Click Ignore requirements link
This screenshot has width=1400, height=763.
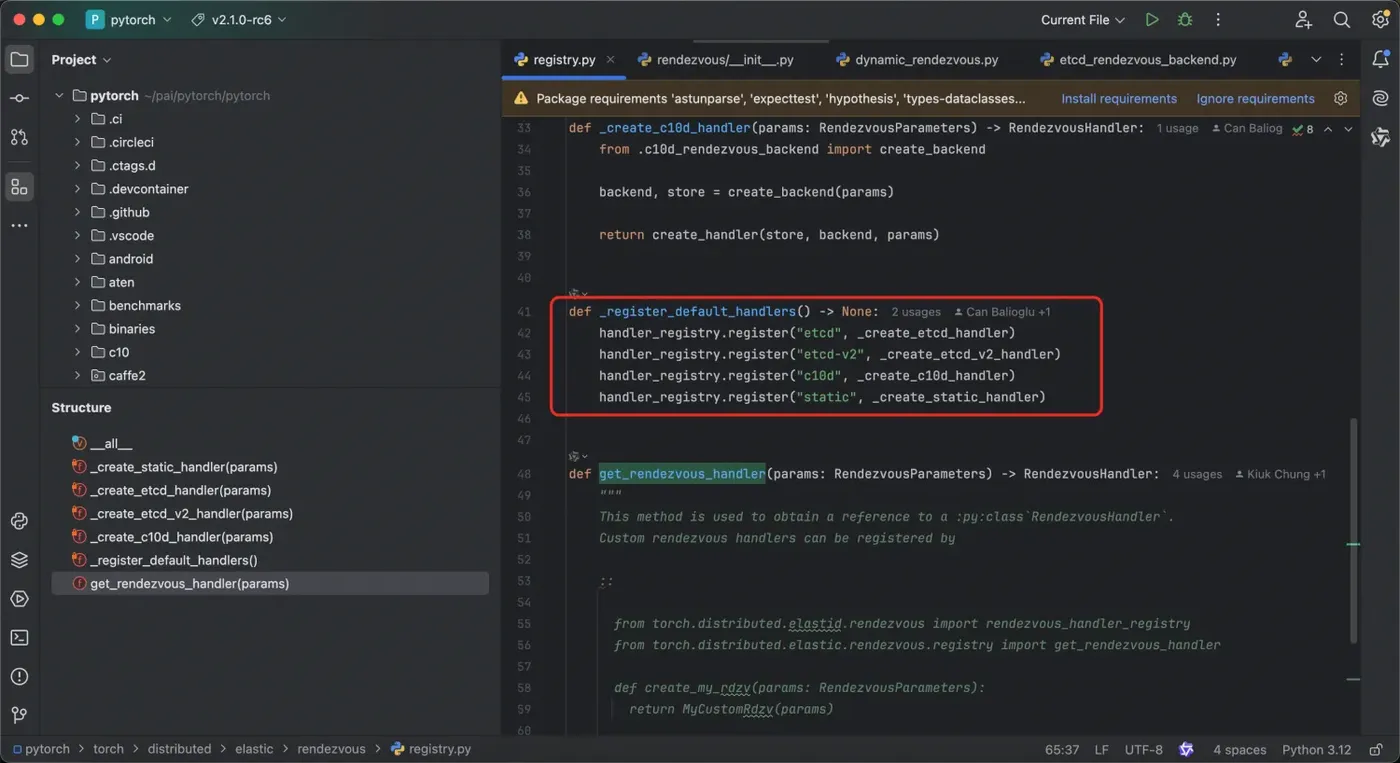[x=1255, y=98]
